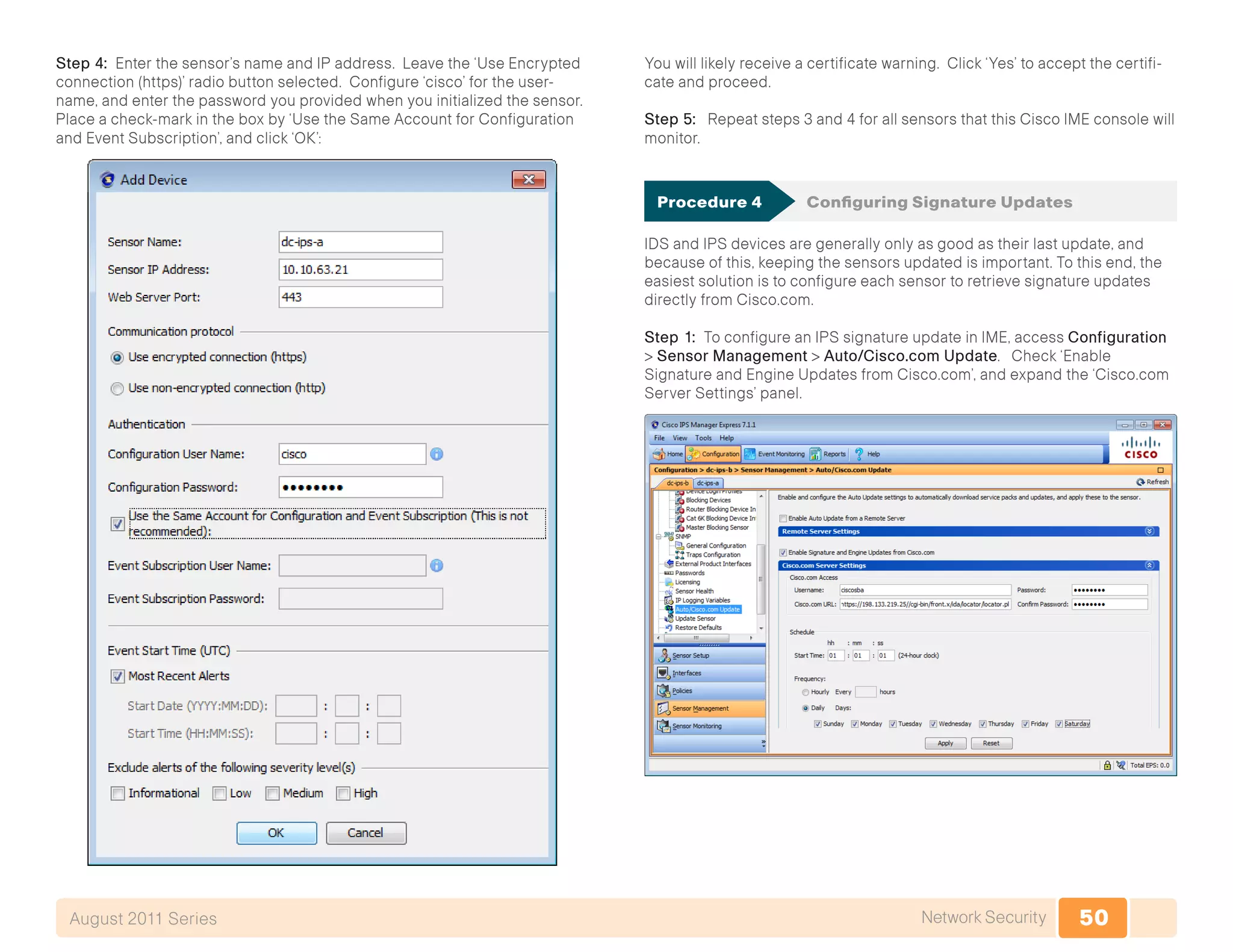
Task: Click the Refresh icon in IME
Action: pos(1140,482)
